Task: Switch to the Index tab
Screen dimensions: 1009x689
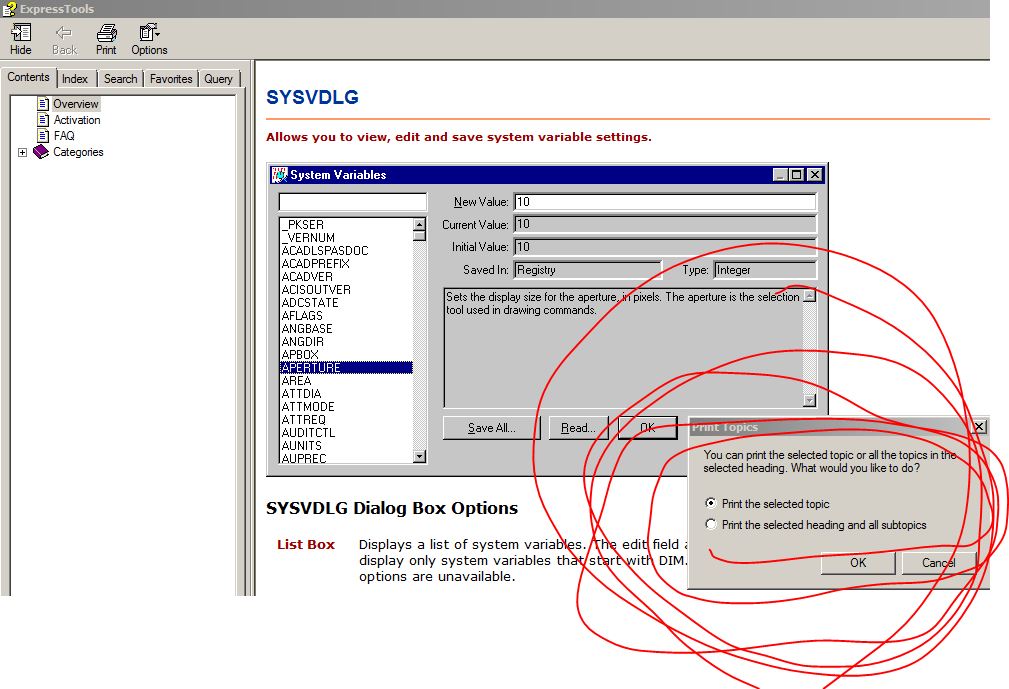Action: 75,78
